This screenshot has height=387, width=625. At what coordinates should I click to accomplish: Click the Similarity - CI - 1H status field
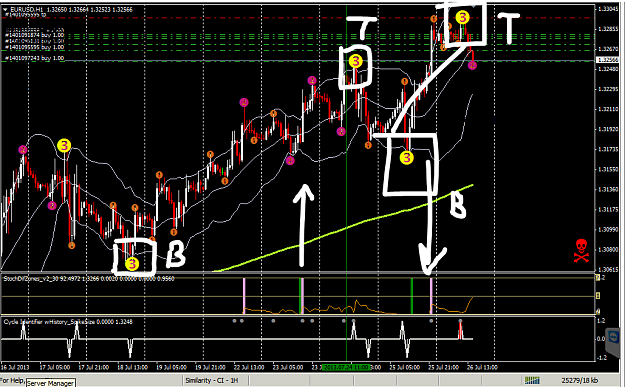211,380
